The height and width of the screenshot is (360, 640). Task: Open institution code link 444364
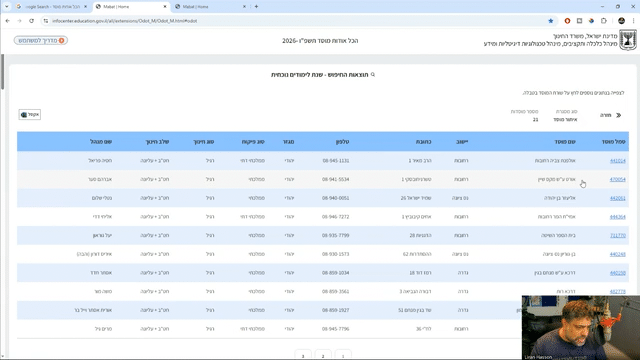(x=618, y=217)
